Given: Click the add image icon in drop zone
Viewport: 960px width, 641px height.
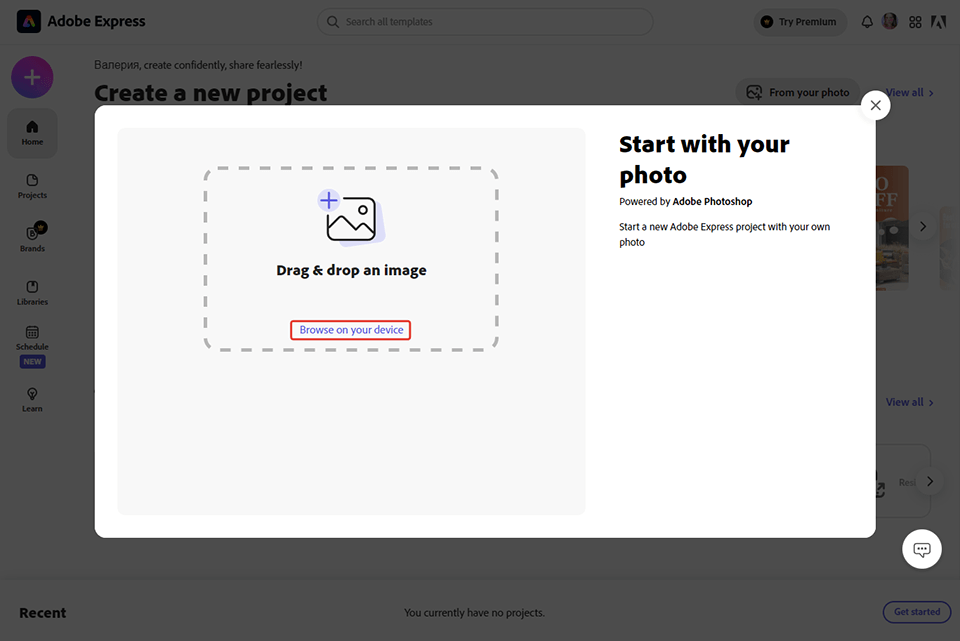Looking at the screenshot, I should [351, 218].
